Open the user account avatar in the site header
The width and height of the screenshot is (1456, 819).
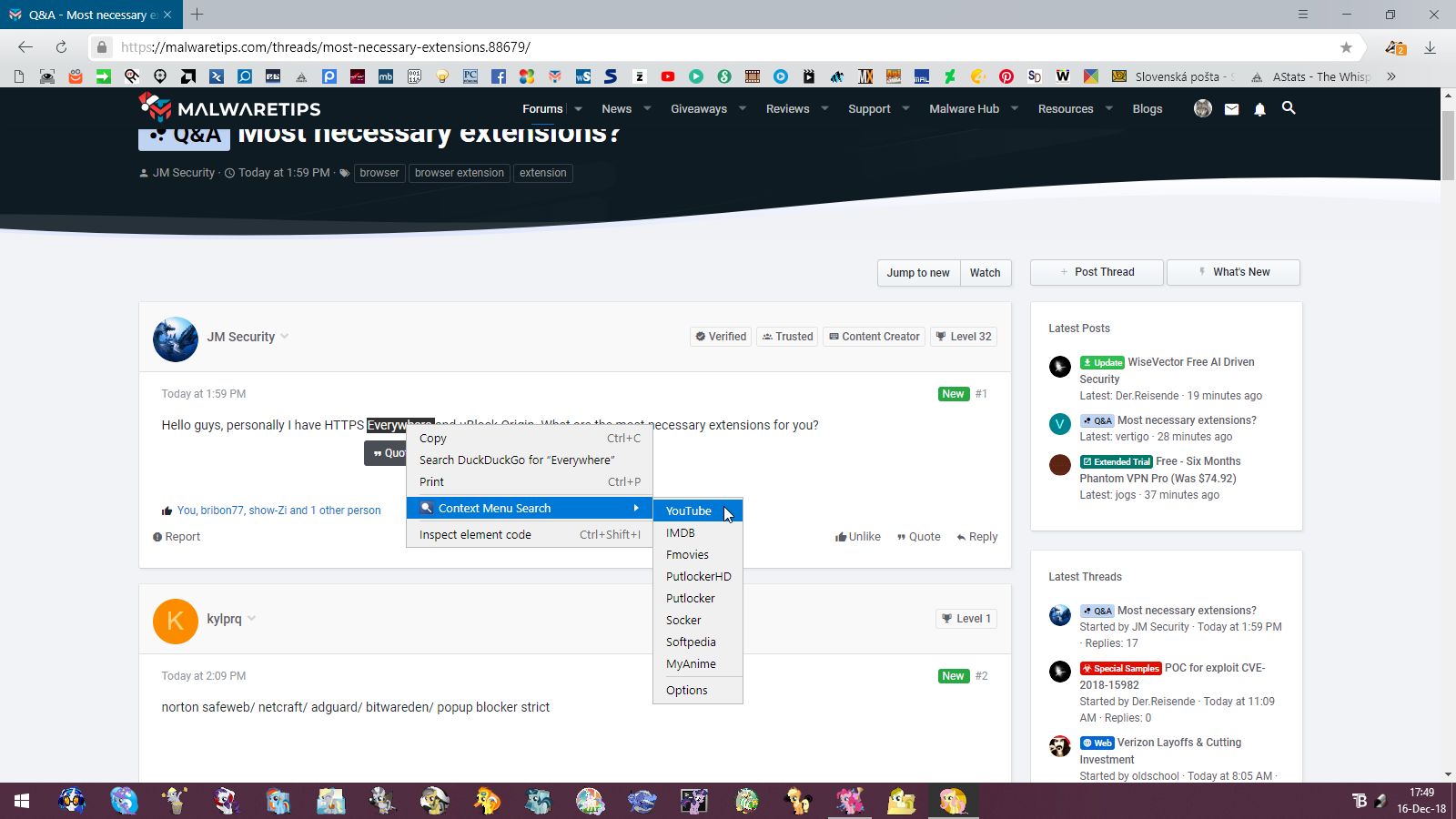click(1203, 108)
